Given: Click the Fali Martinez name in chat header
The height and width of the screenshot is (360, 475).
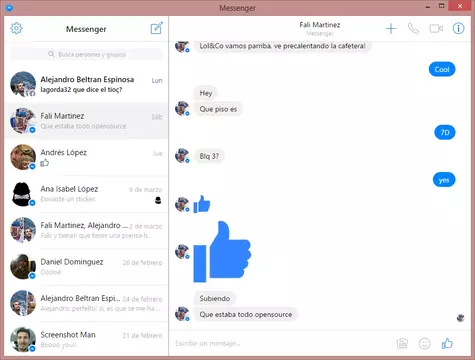Looking at the screenshot, I should pyautogui.click(x=320, y=25).
